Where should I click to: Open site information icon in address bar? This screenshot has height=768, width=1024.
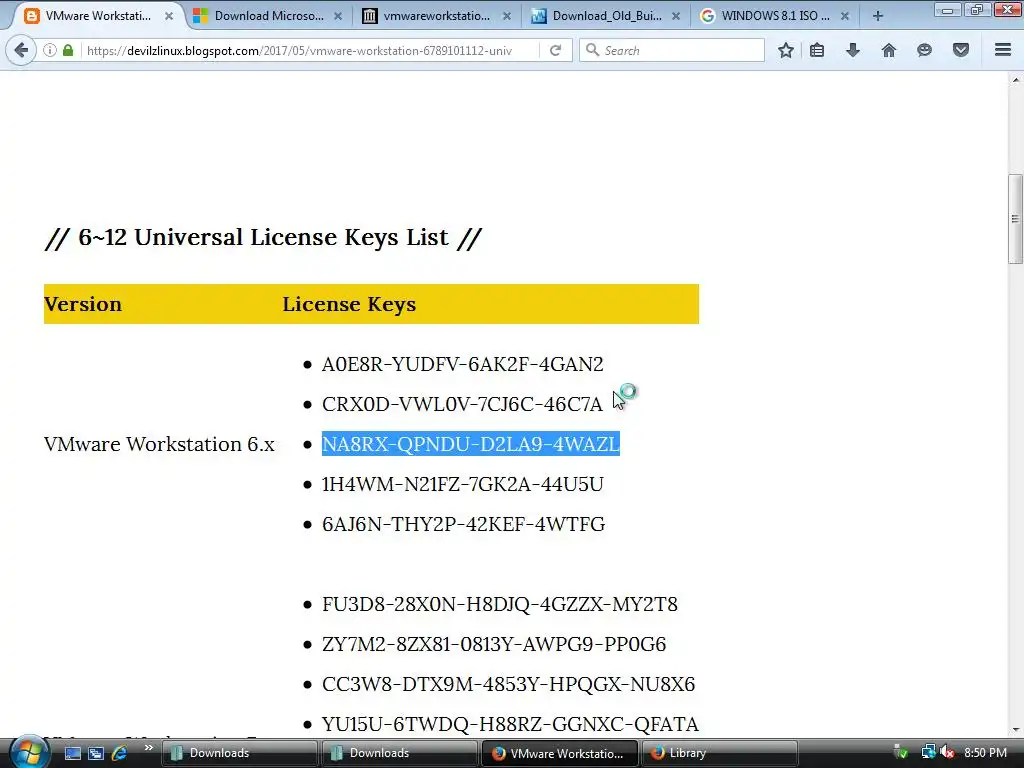point(50,50)
